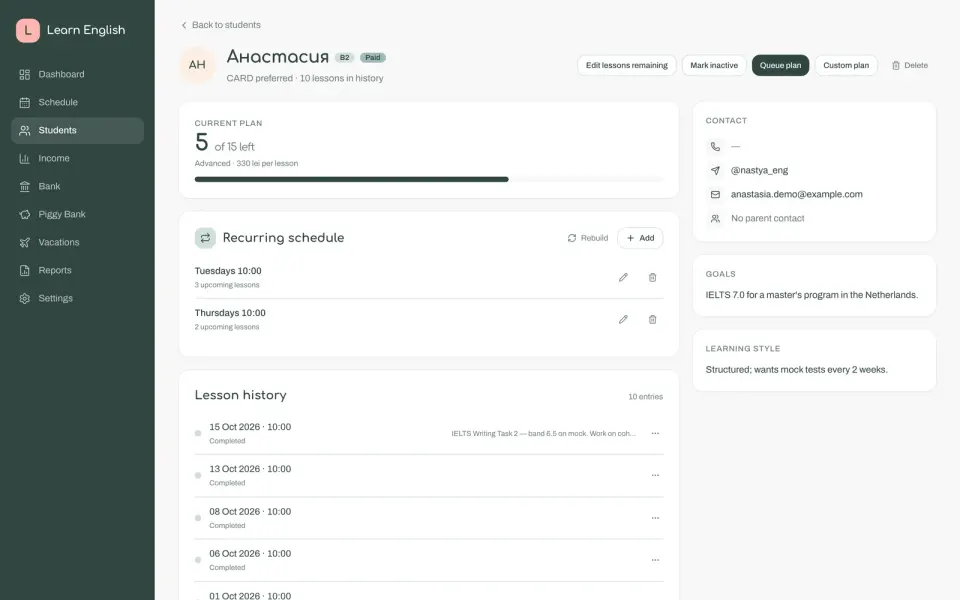Click the anastasia.demo@example.com email address
This screenshot has width=960, height=600.
click(797, 195)
